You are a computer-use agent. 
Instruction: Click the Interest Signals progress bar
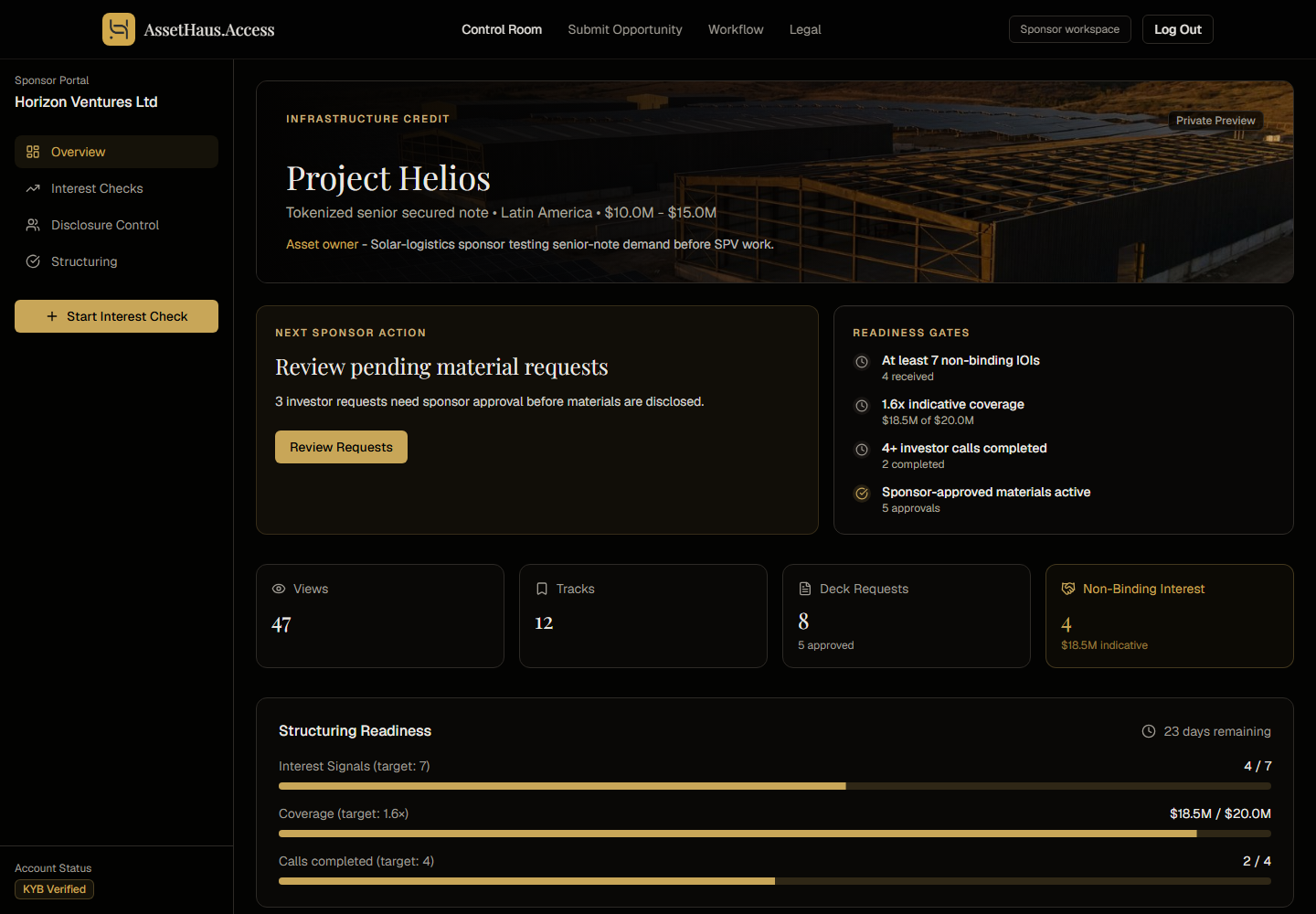tap(775, 786)
